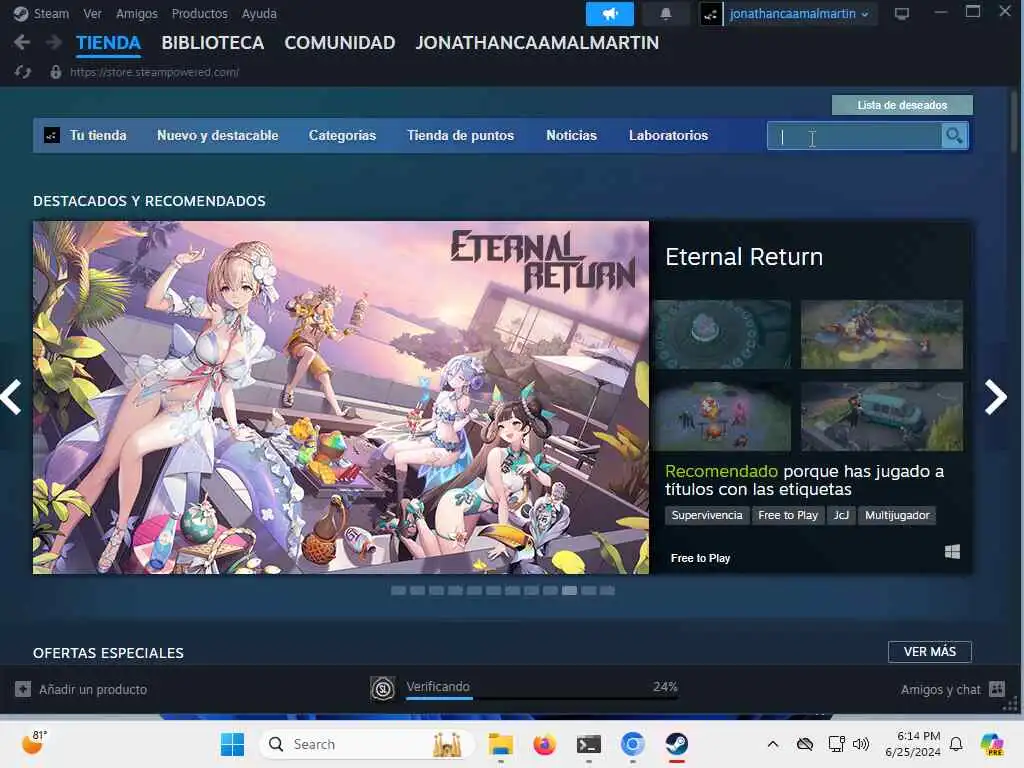Screen dimensions: 1024x768
Task: Click the plus icon for adding product
Action: (x=23, y=689)
